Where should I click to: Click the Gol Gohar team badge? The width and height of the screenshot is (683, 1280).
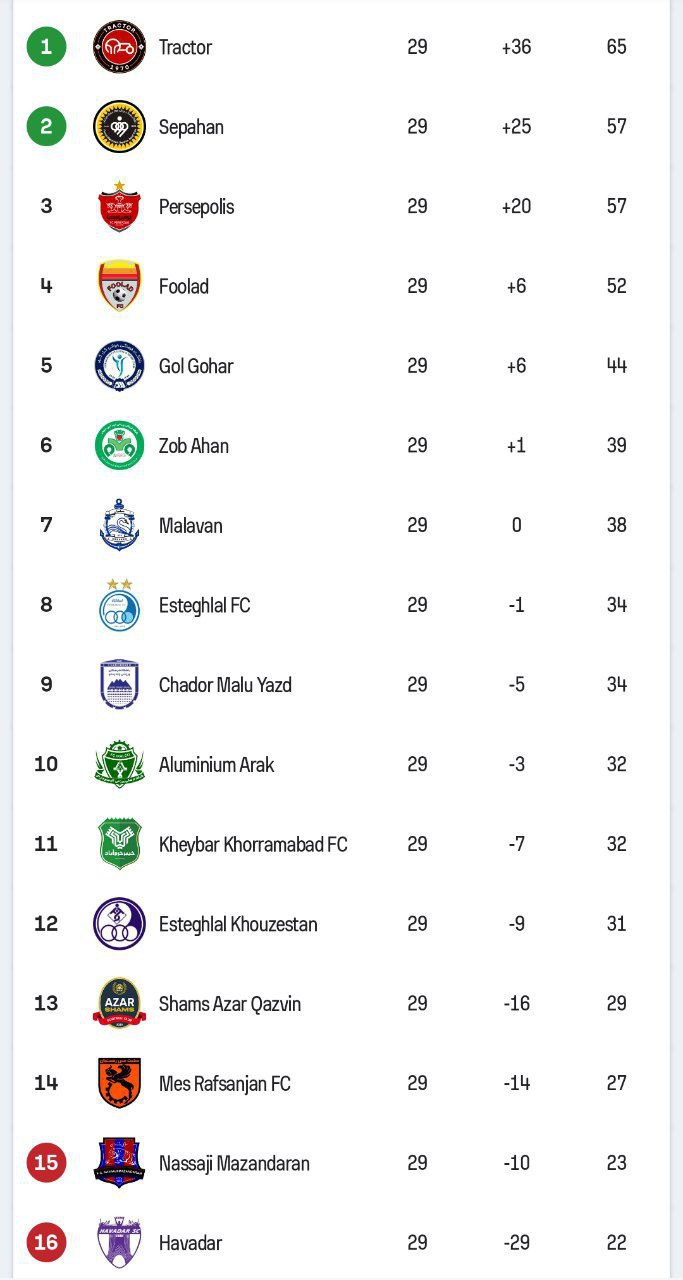tap(119, 366)
